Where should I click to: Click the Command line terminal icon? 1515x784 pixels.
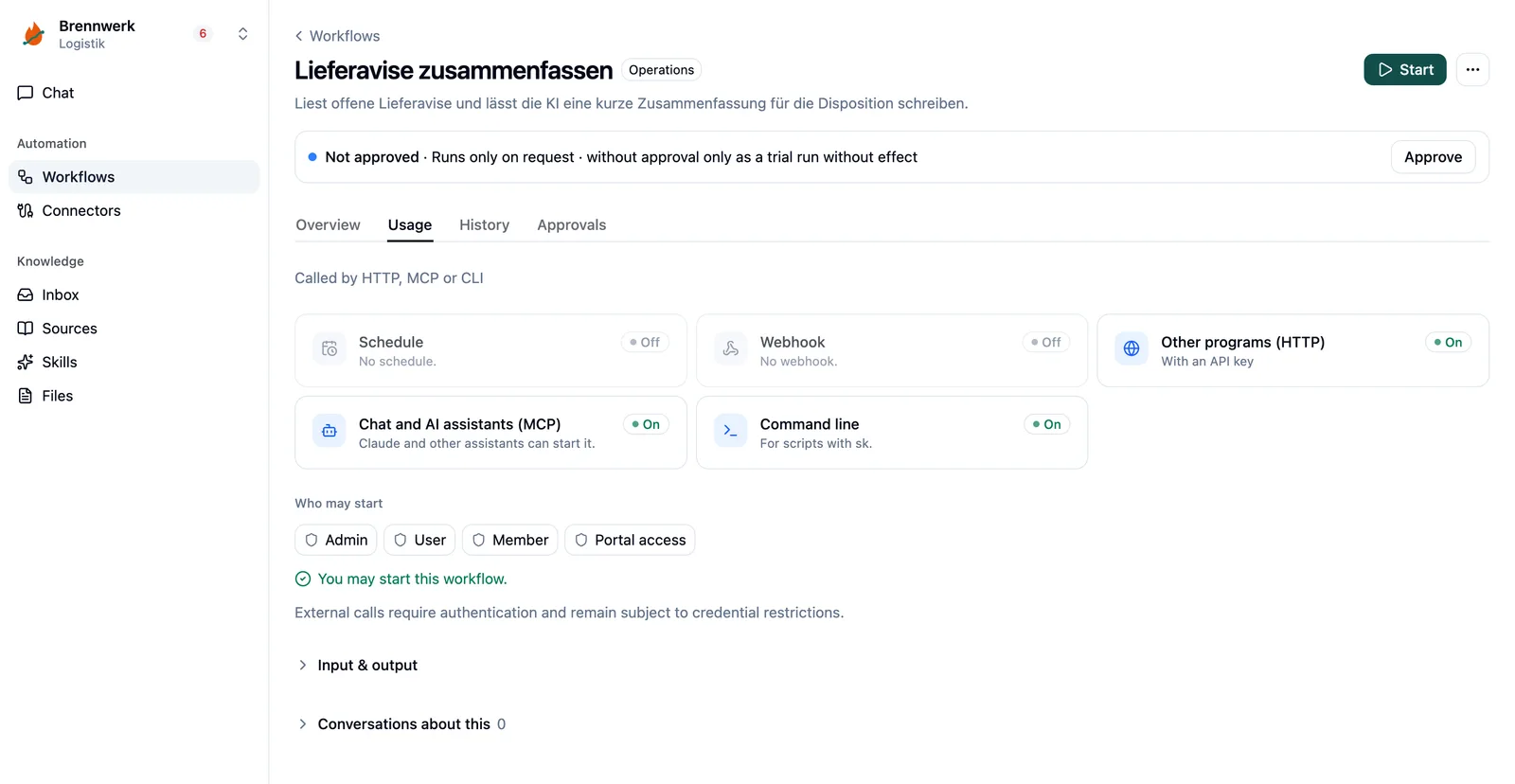(x=731, y=431)
